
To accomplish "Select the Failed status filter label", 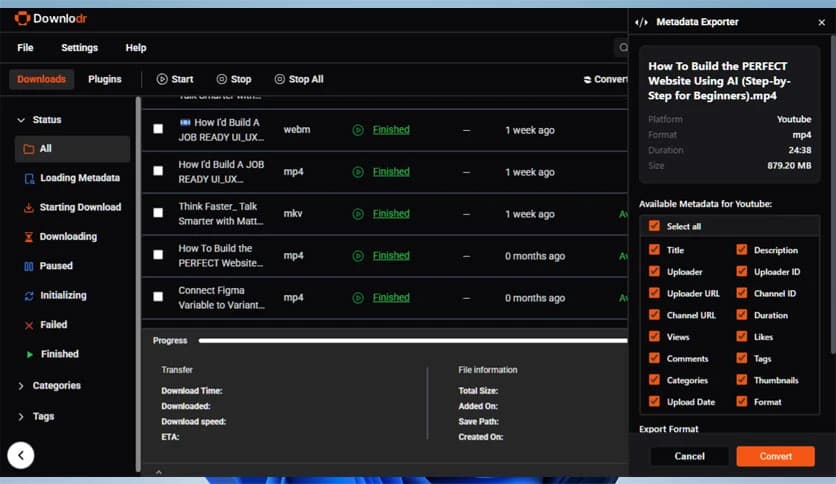I will 53,325.
